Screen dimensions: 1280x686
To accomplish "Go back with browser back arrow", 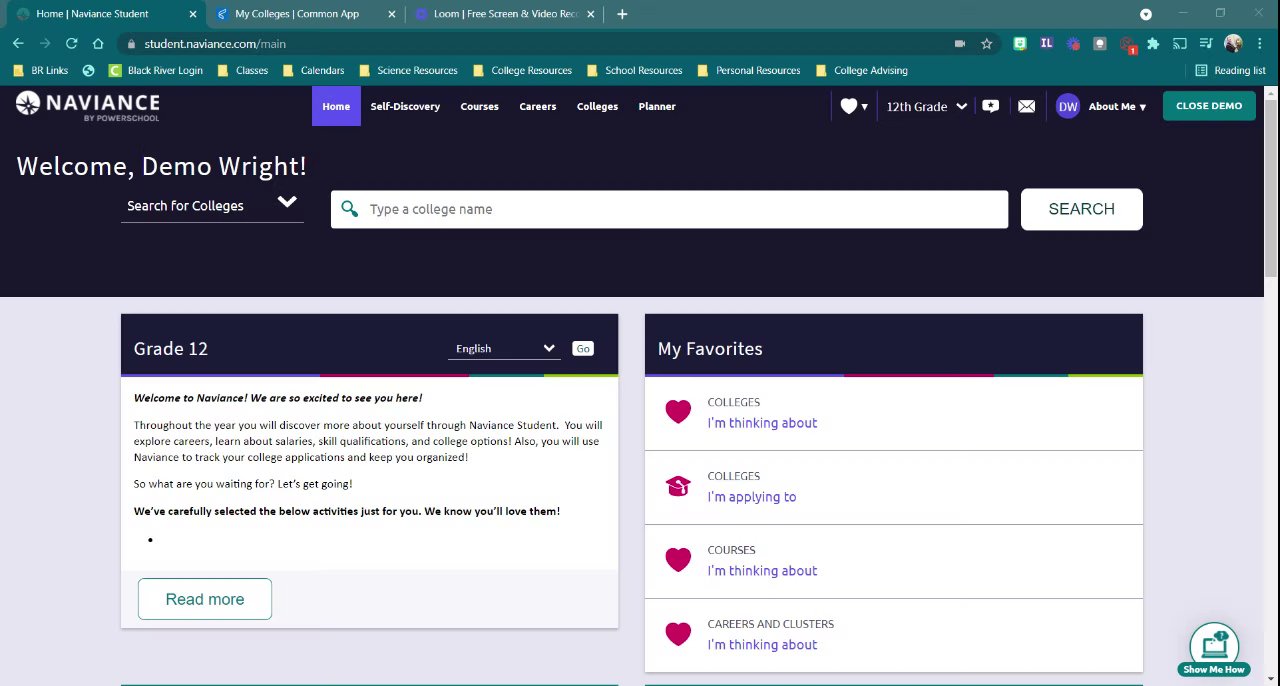I will coord(18,44).
